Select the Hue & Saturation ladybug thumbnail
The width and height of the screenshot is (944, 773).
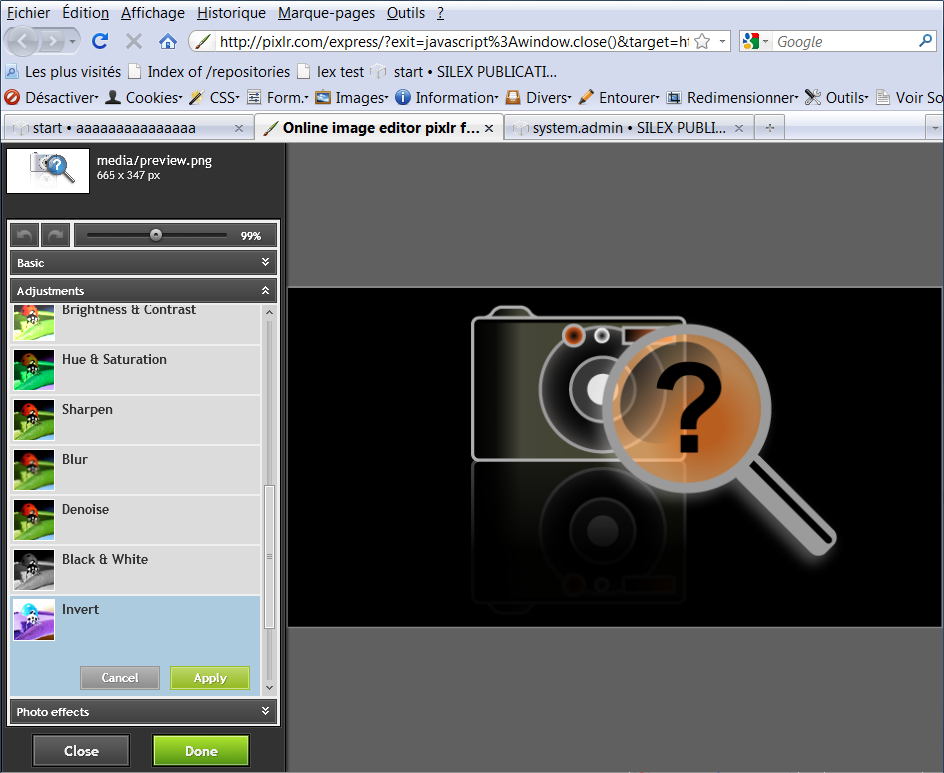coord(34,370)
